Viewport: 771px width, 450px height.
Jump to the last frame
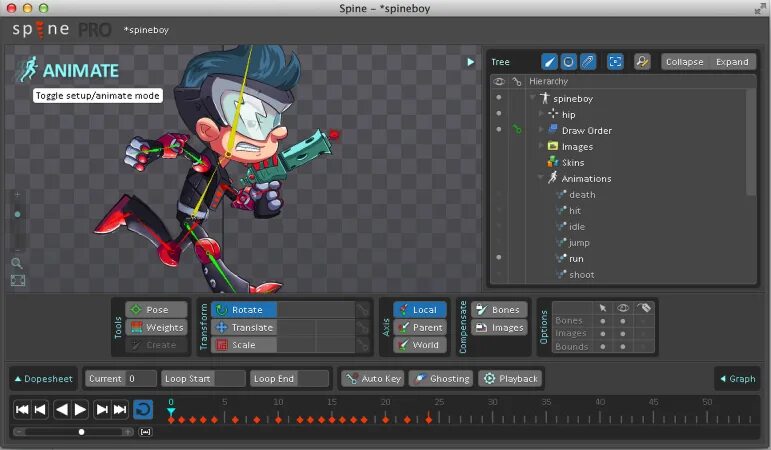coord(120,410)
